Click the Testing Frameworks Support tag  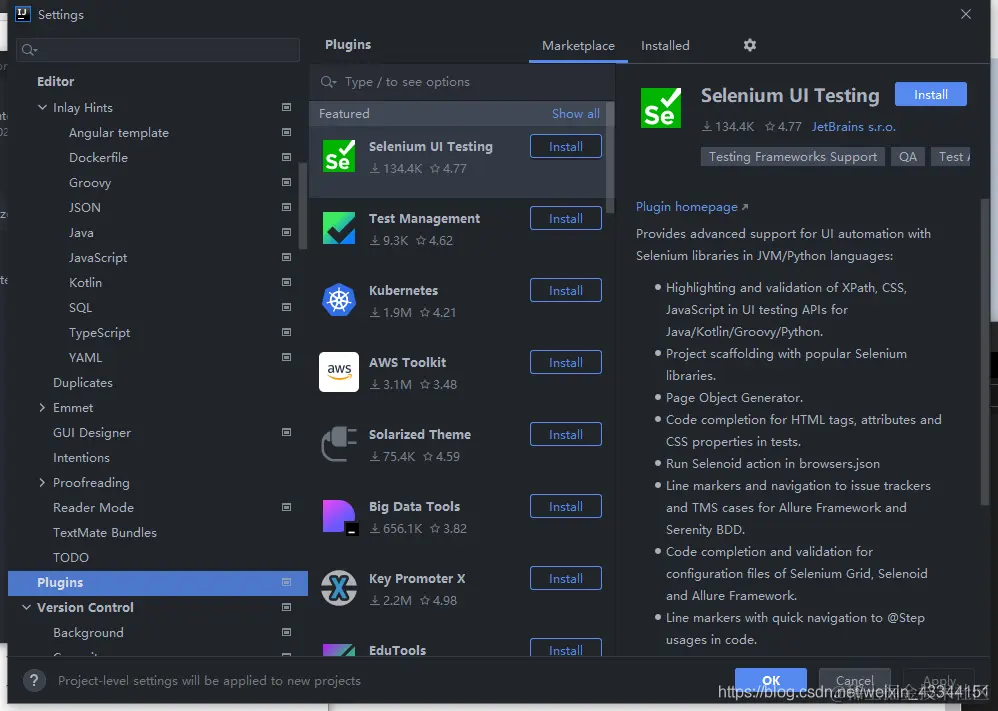click(792, 157)
